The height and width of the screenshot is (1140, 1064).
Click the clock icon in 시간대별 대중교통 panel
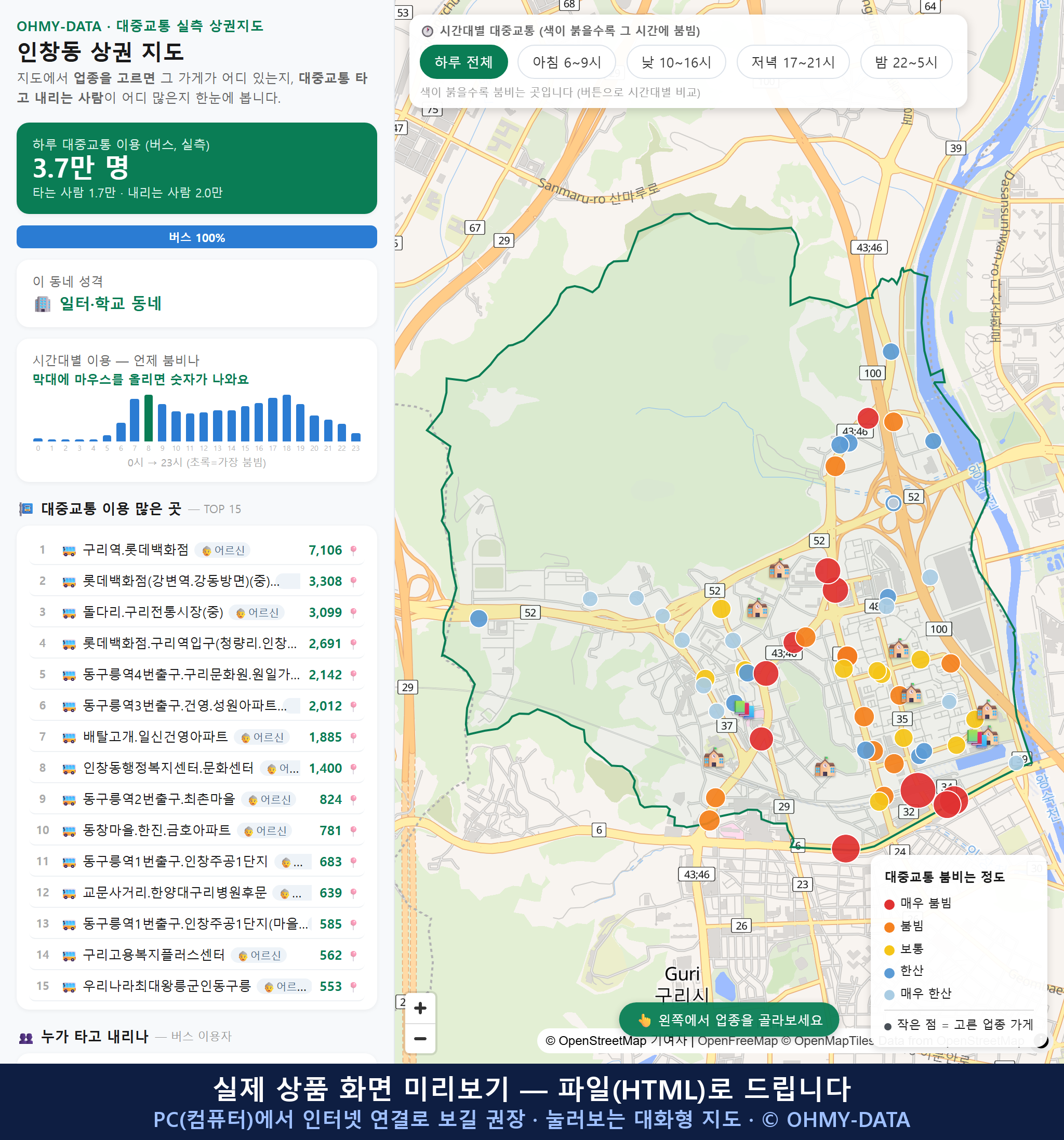point(428,31)
